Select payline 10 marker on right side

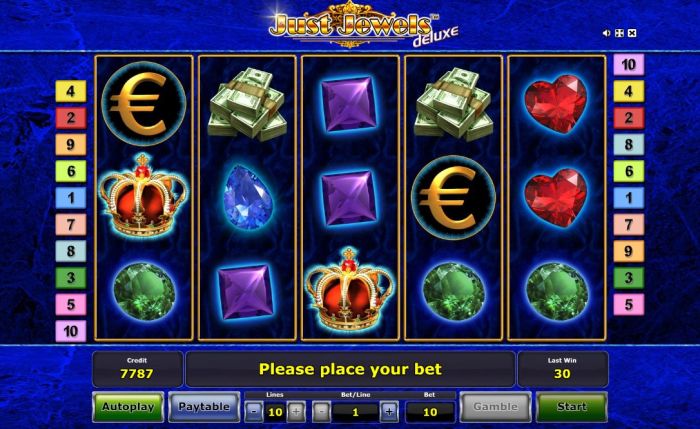pyautogui.click(x=629, y=65)
